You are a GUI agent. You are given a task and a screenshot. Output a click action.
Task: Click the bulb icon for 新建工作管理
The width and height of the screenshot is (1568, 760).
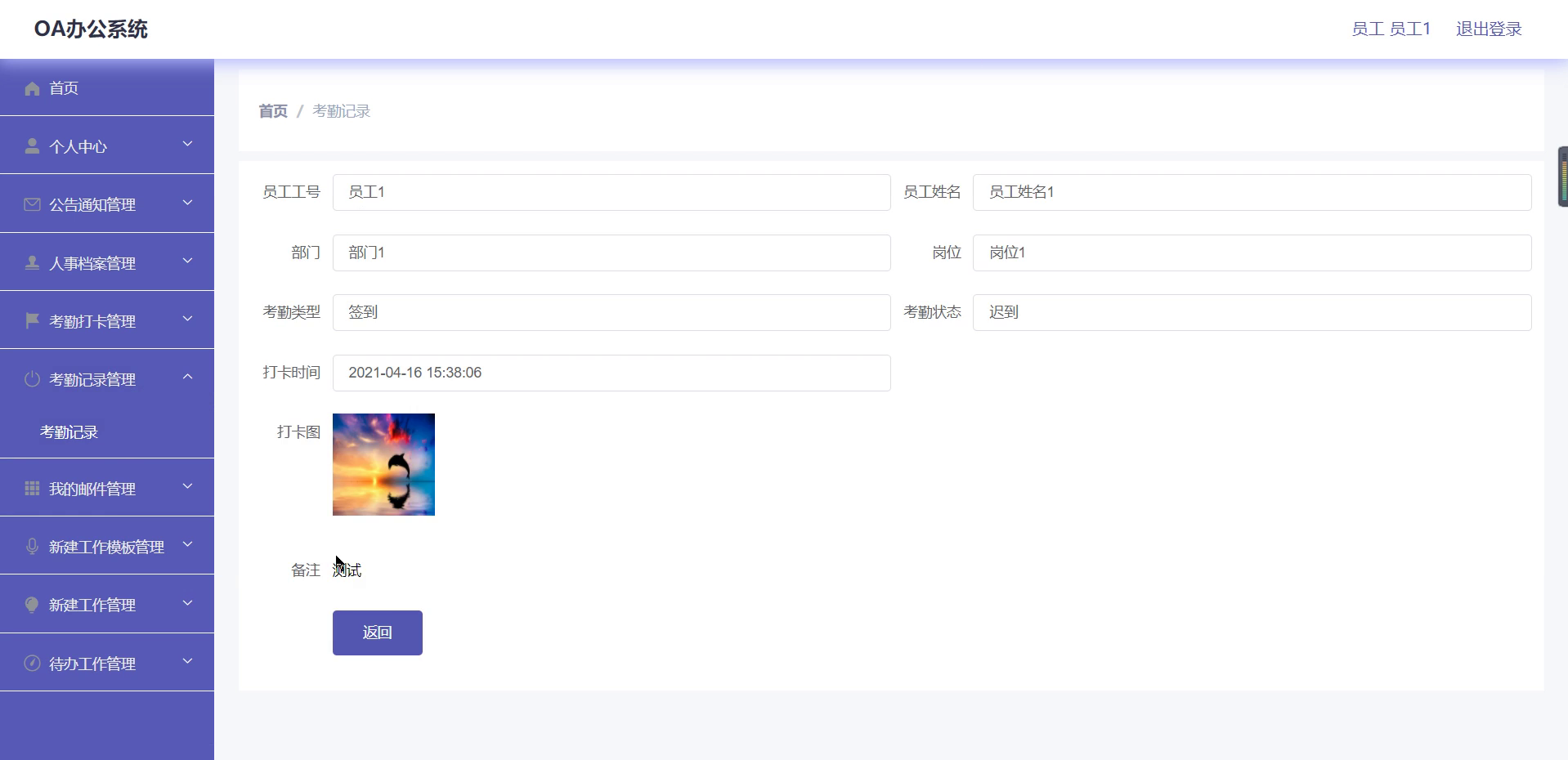pyautogui.click(x=32, y=605)
